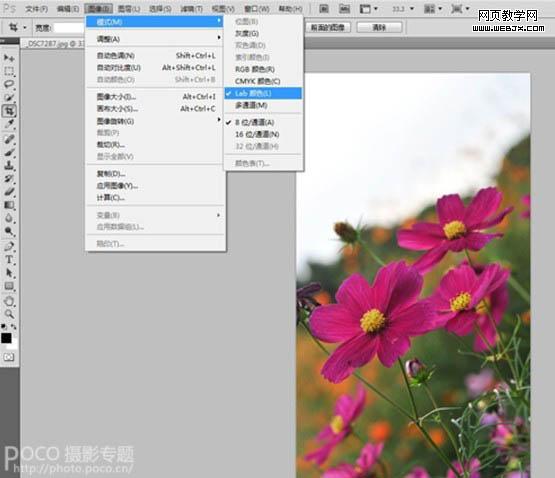The image size is (555, 478).
Task: Open the 选择(S) menu
Action: tap(160, 9)
